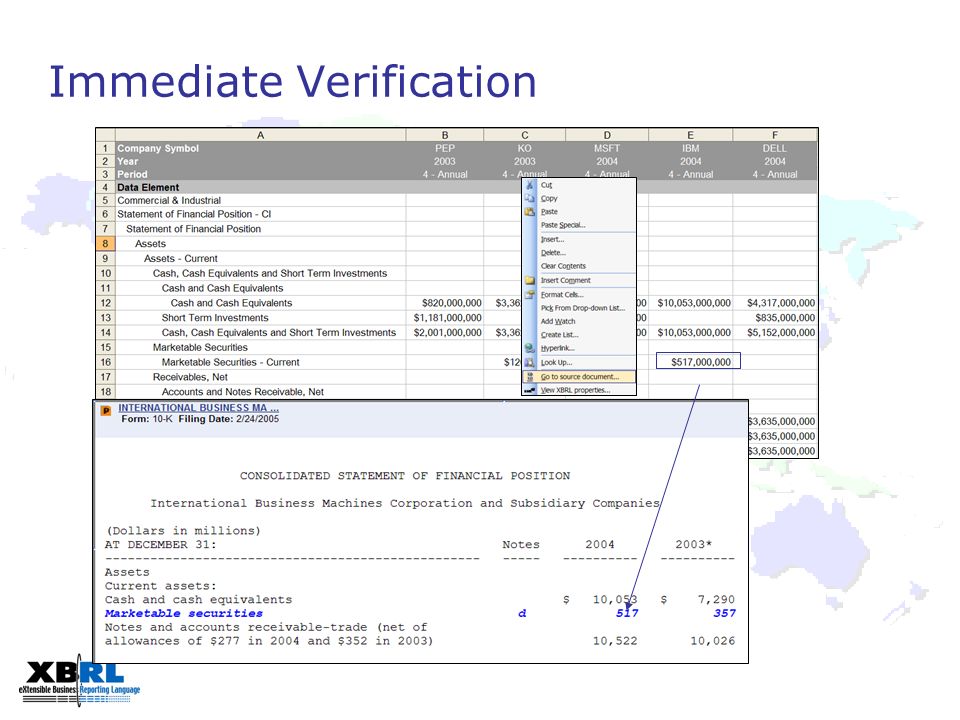Viewport: 960px width, 720px height.
Task: Click Receivables, Net cell
Action: point(260,377)
